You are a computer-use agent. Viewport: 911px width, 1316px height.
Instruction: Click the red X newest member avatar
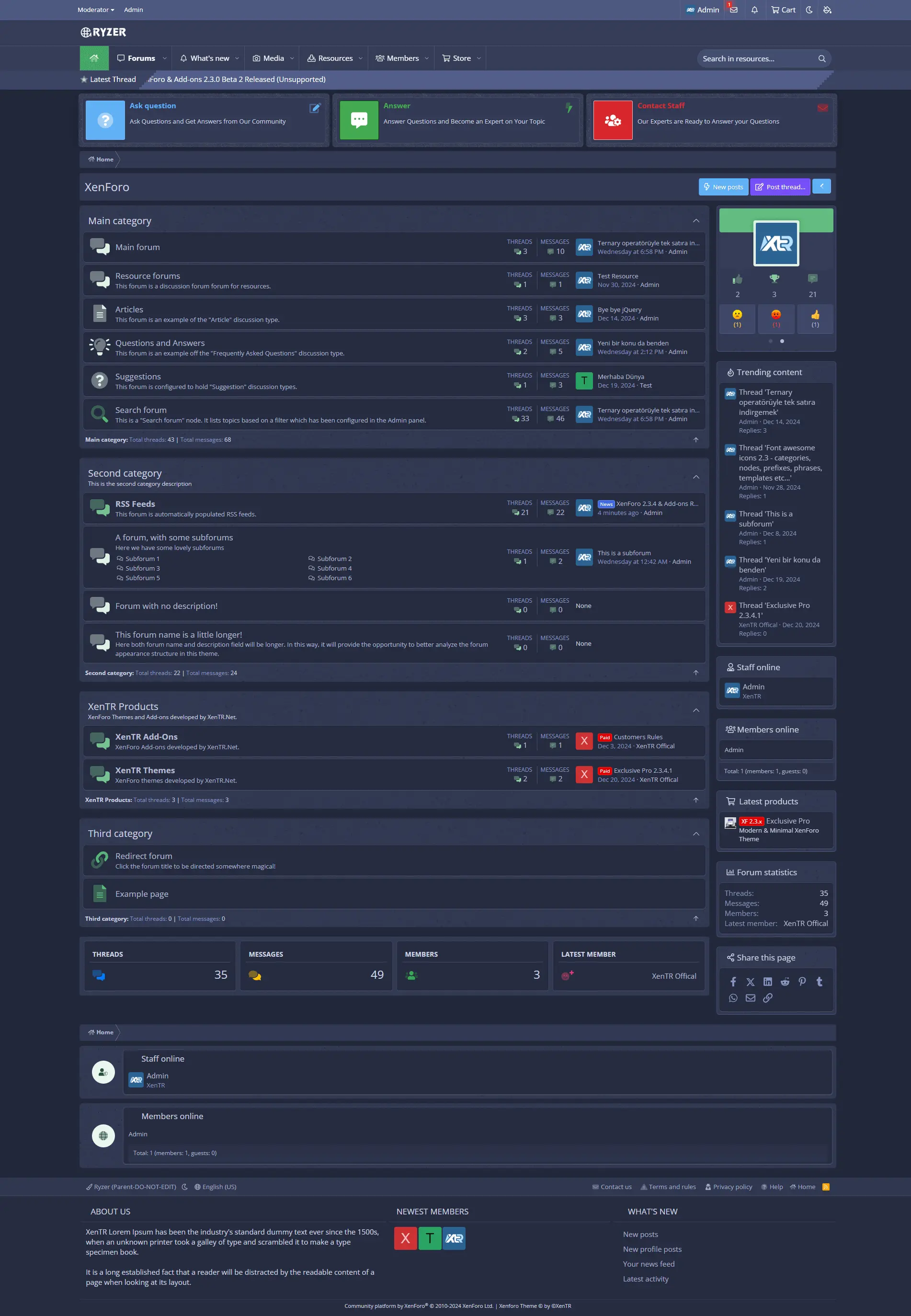coord(405,1238)
